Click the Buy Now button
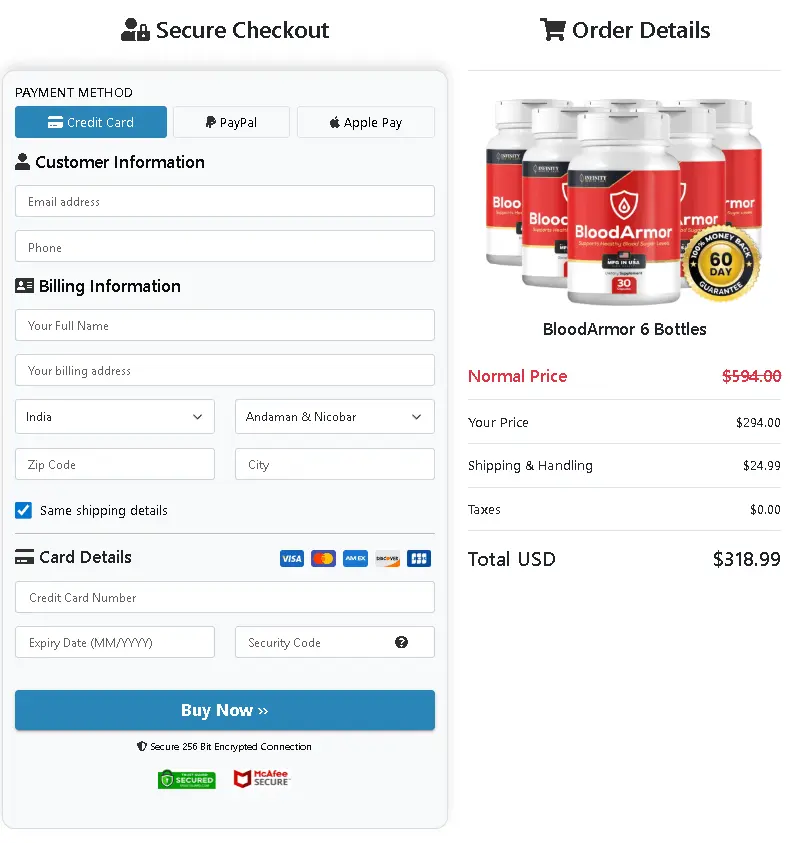The height and width of the screenshot is (843, 805). (224, 710)
